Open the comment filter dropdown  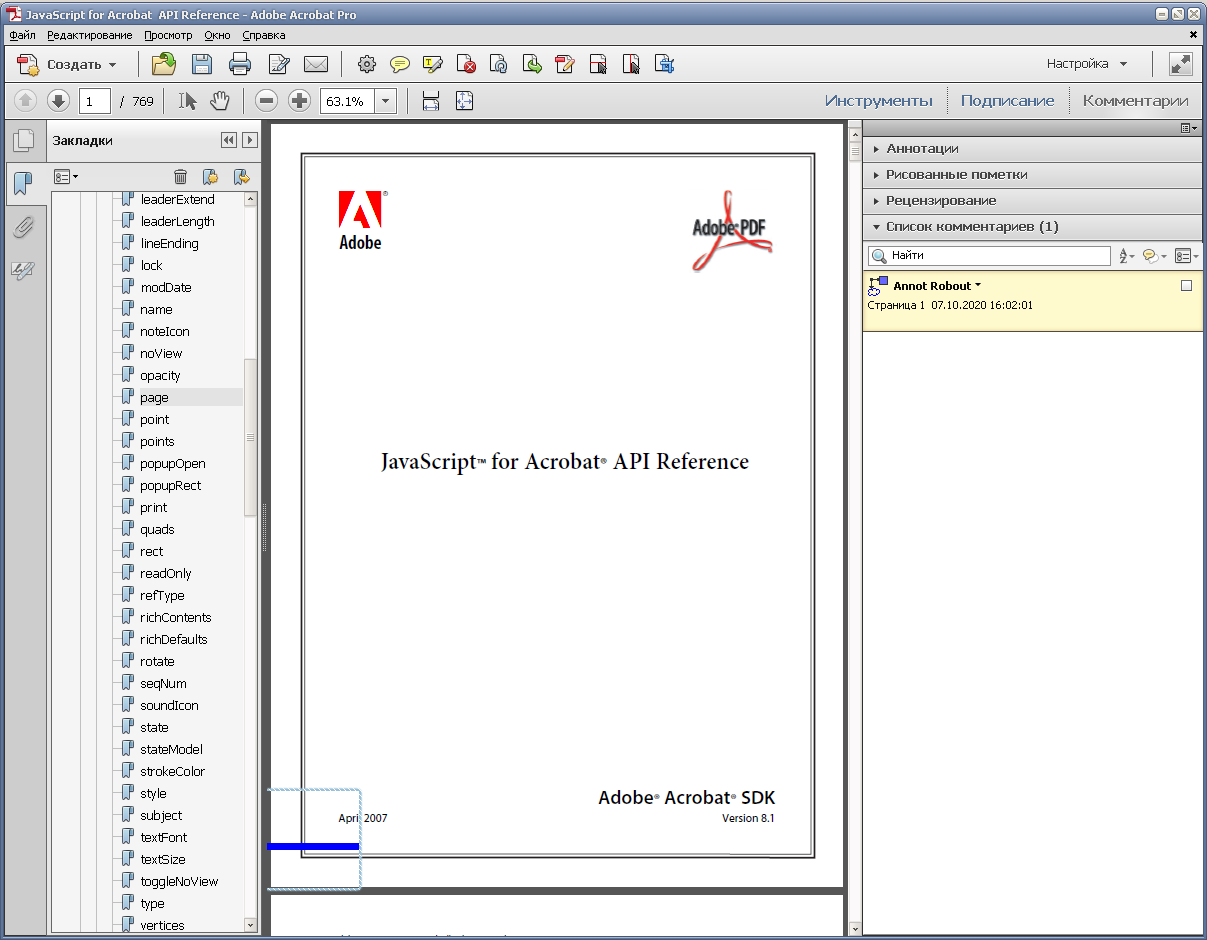(x=1155, y=257)
